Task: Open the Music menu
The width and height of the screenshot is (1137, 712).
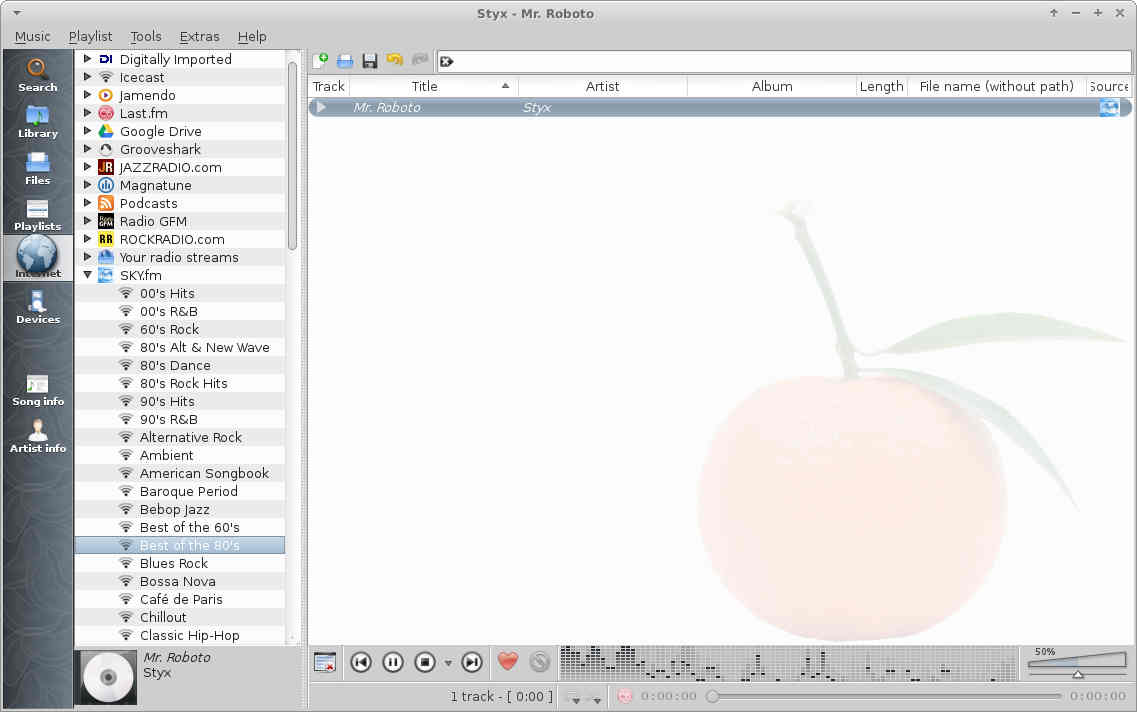Action: coord(33,36)
